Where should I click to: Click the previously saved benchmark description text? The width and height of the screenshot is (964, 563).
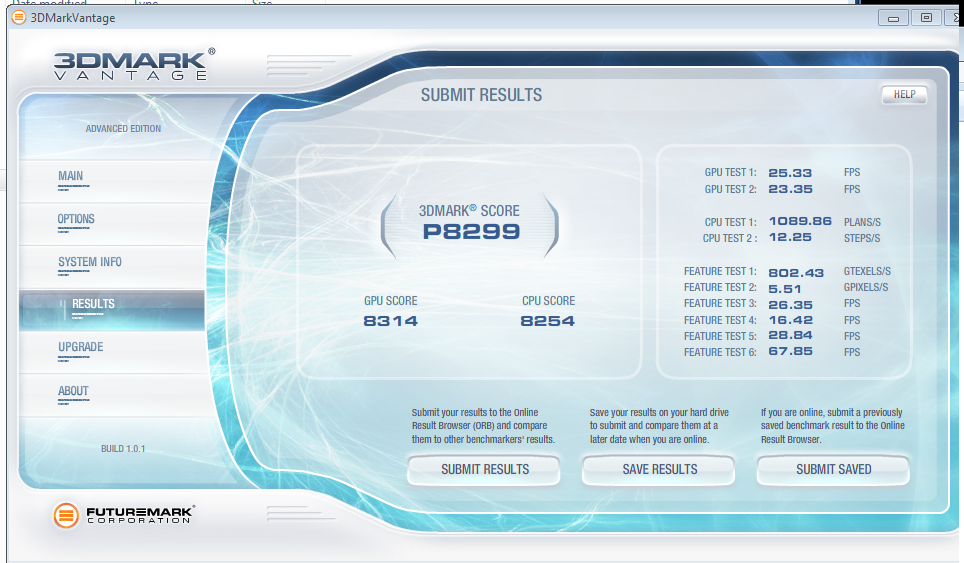coord(832,425)
